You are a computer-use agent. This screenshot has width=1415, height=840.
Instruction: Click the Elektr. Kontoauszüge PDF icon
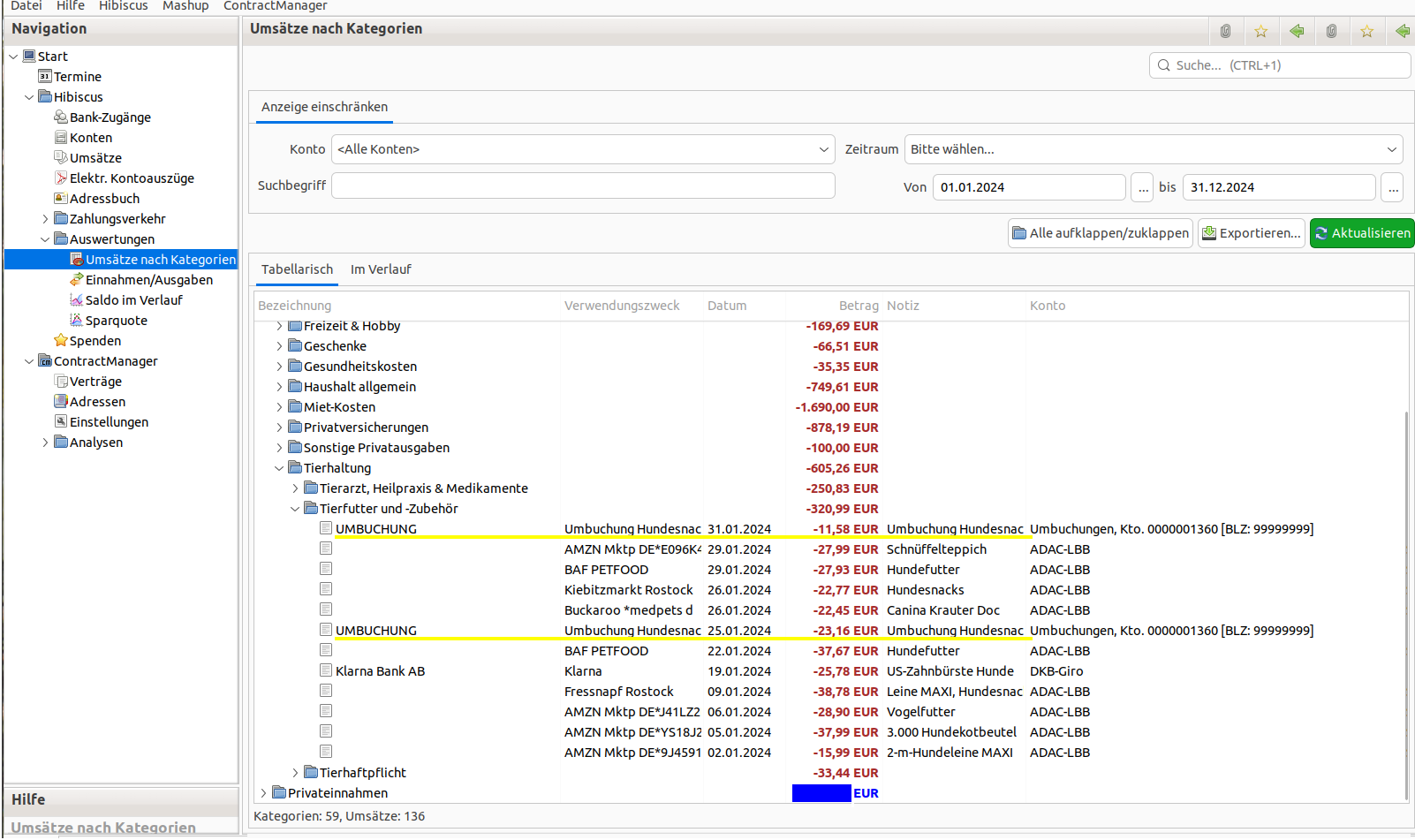click(x=61, y=178)
